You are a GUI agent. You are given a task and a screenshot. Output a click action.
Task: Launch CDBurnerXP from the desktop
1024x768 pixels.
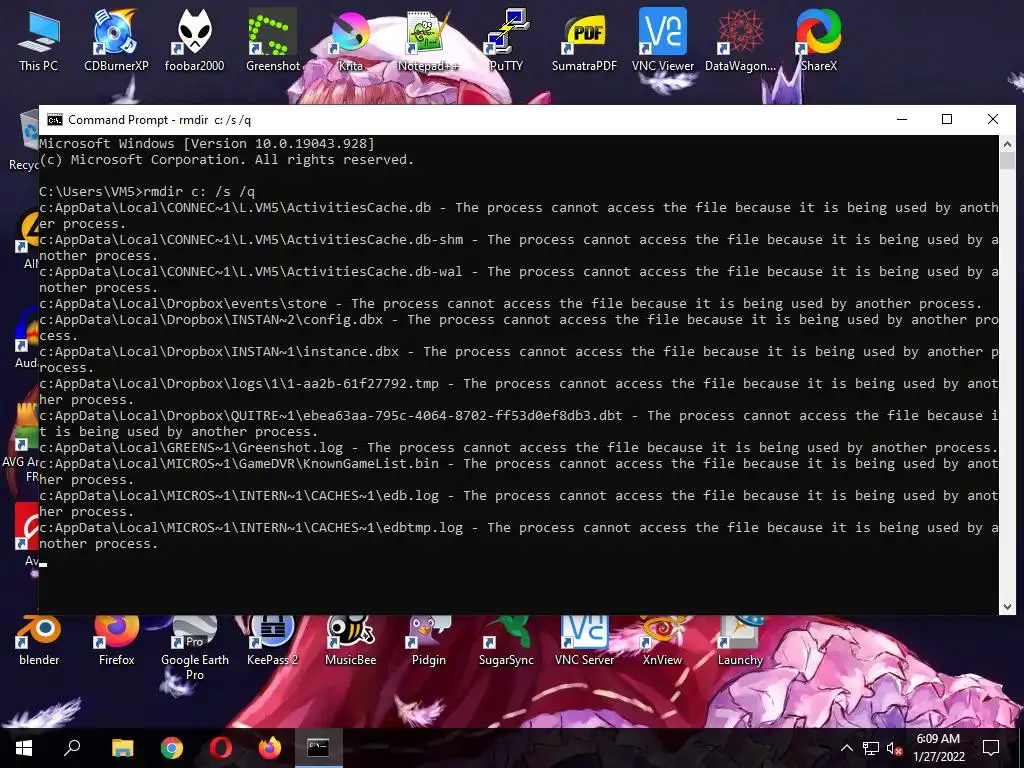click(x=116, y=40)
